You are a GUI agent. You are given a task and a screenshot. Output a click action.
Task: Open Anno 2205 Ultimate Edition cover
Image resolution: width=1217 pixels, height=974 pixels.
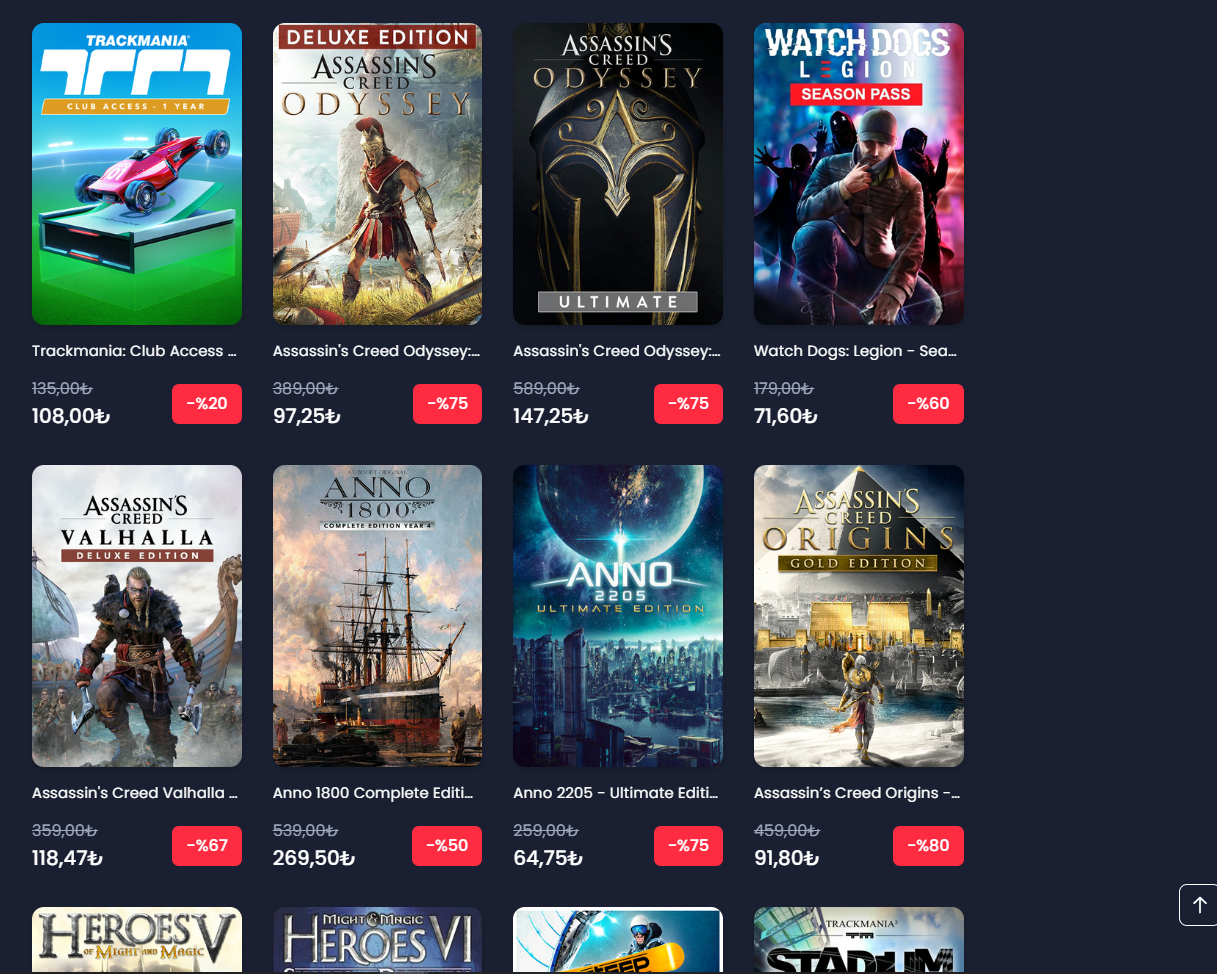[618, 616]
